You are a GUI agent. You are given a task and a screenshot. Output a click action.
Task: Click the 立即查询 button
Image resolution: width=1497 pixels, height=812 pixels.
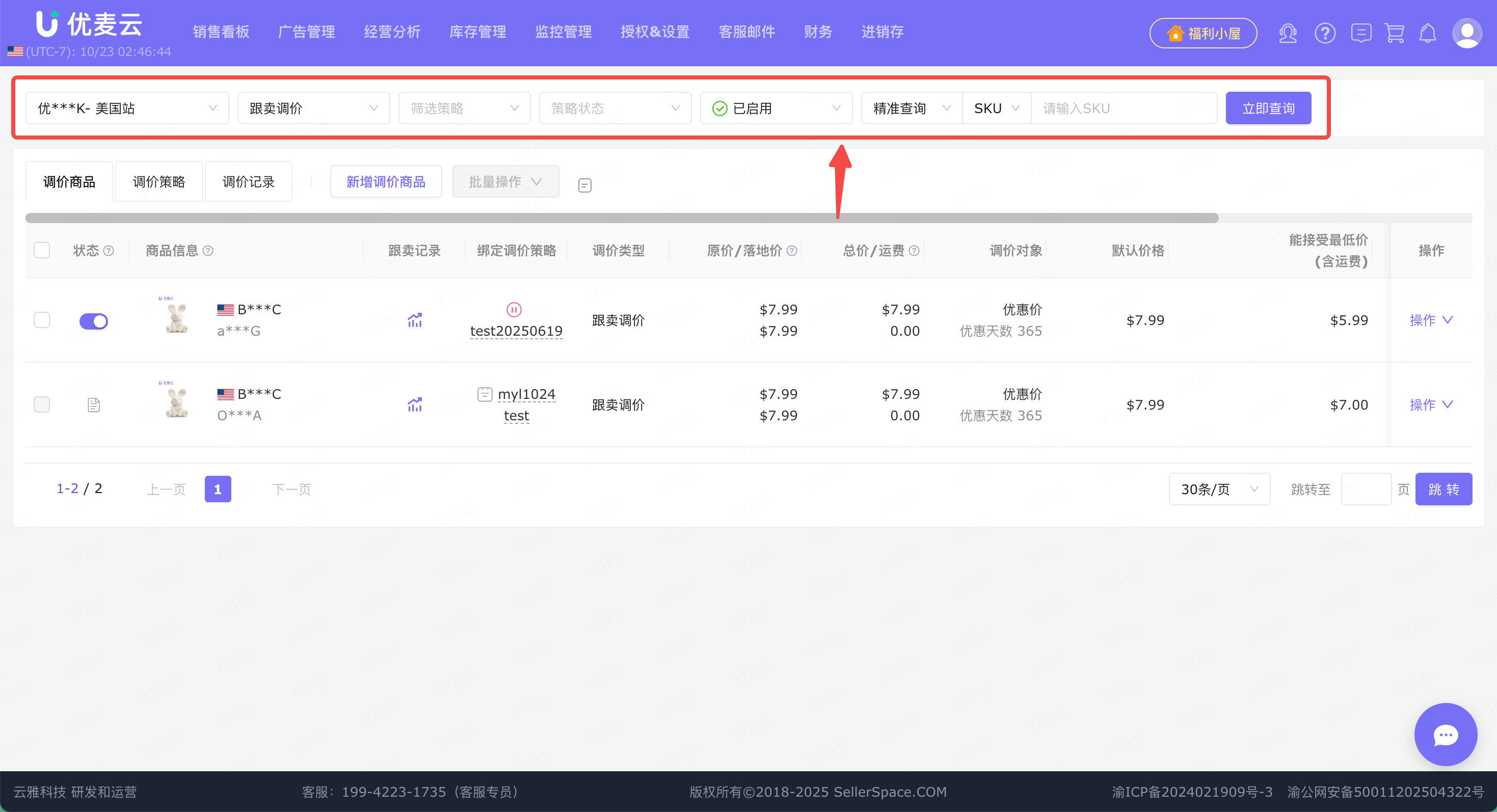point(1268,108)
